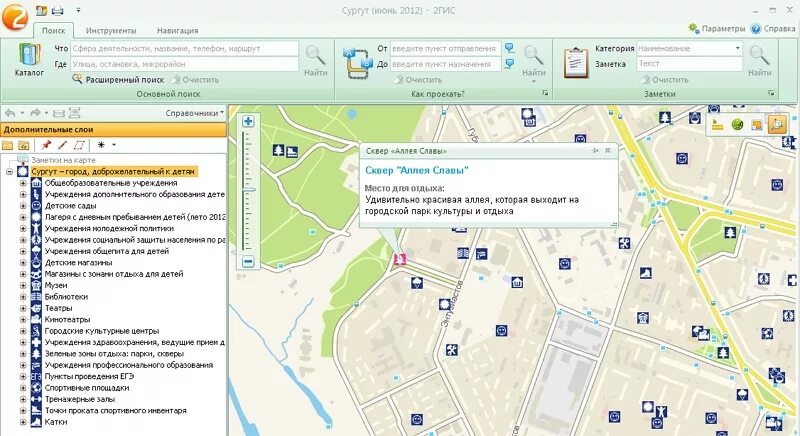
Task: Pick destination point on map icon
Action: [509, 64]
